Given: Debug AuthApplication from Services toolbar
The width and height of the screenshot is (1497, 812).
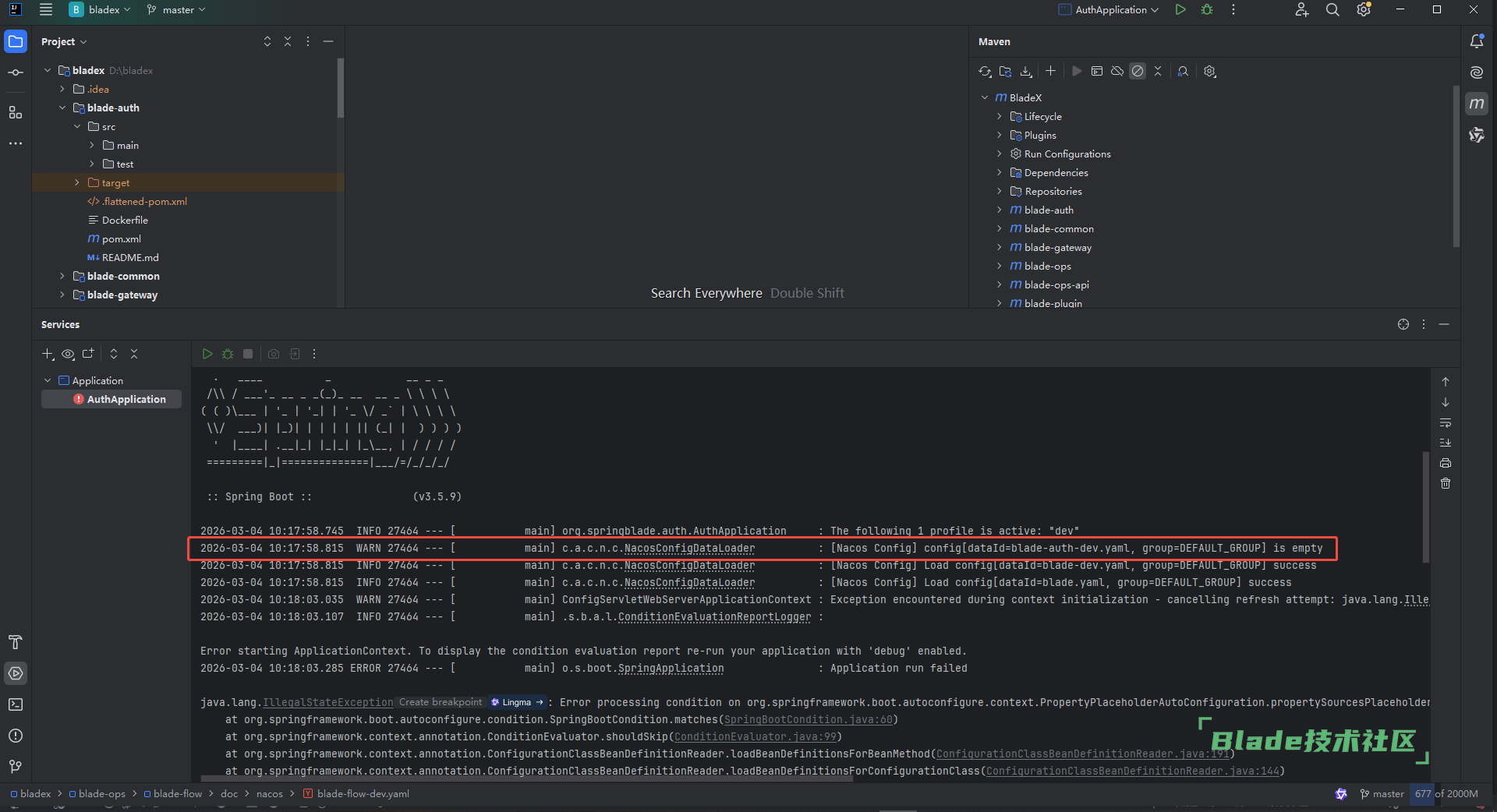Looking at the screenshot, I should 228,354.
